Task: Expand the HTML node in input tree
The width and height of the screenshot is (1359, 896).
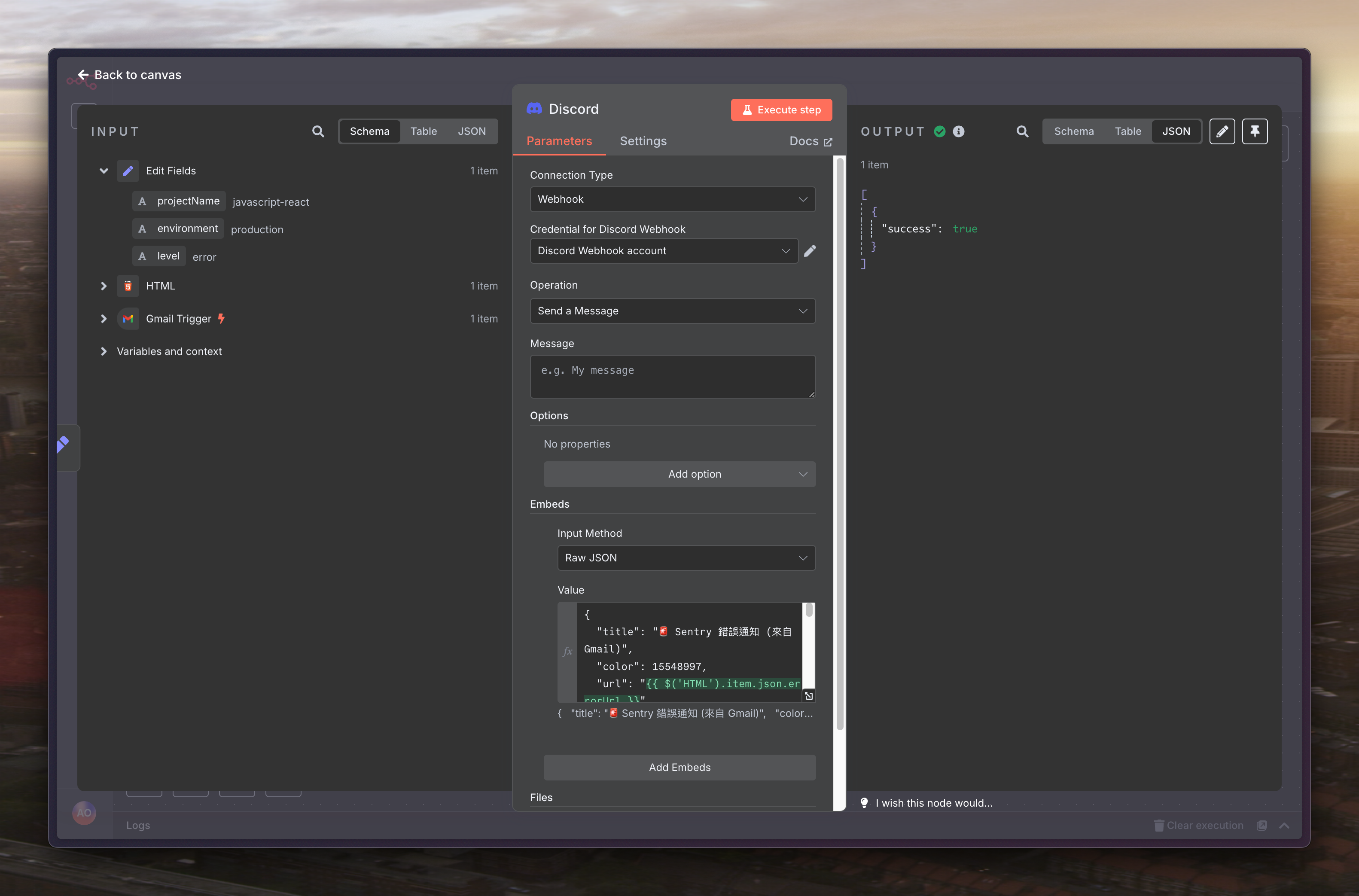Action: click(104, 286)
